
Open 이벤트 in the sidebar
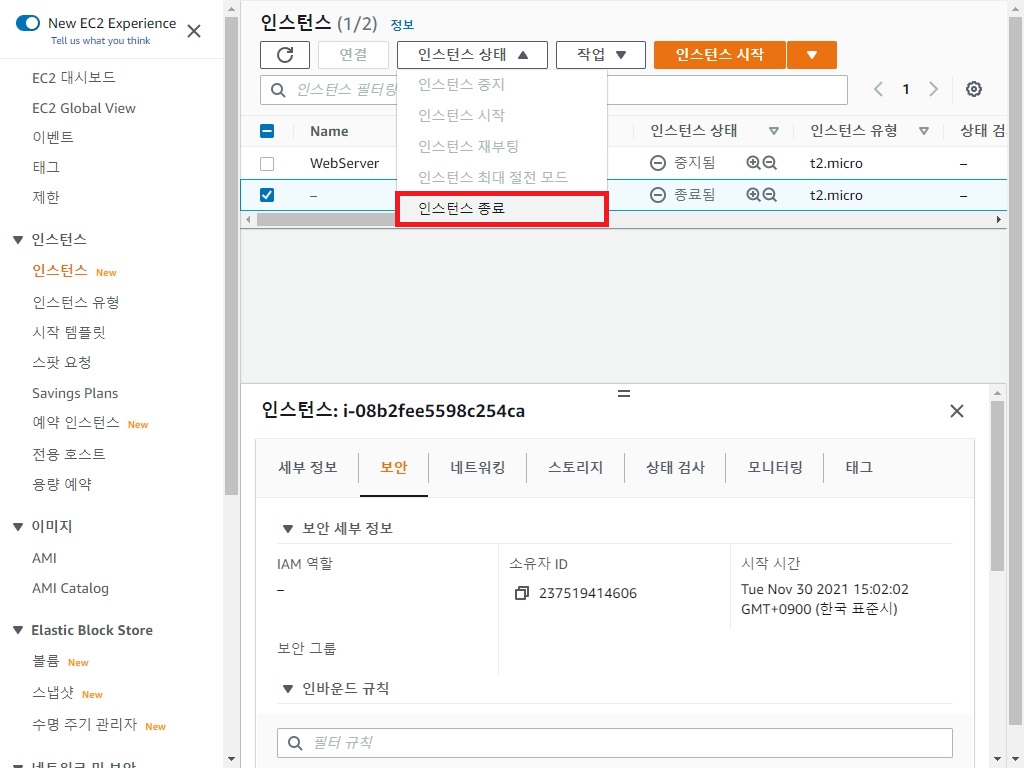[x=53, y=138]
